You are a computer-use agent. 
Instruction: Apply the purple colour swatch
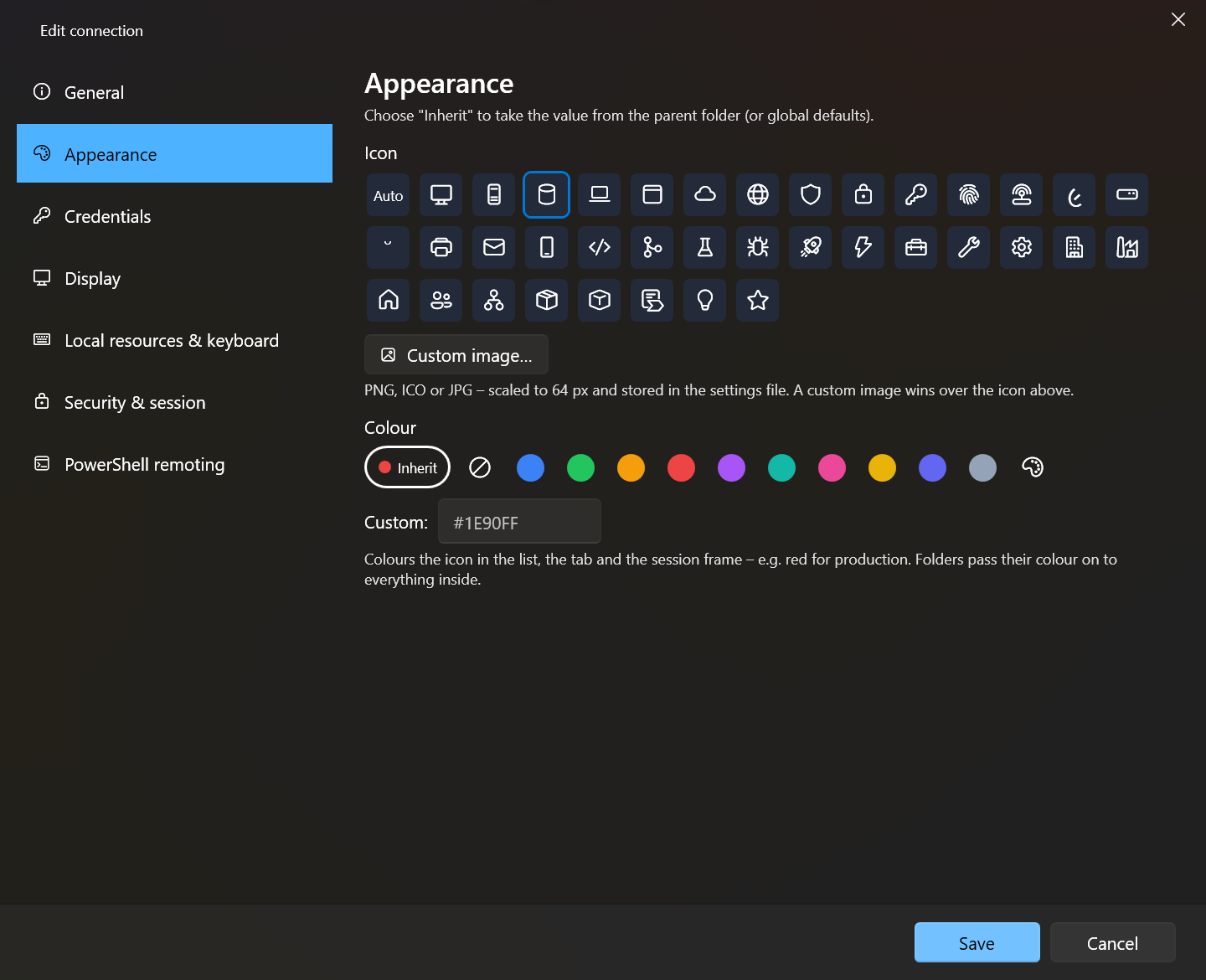(x=731, y=467)
